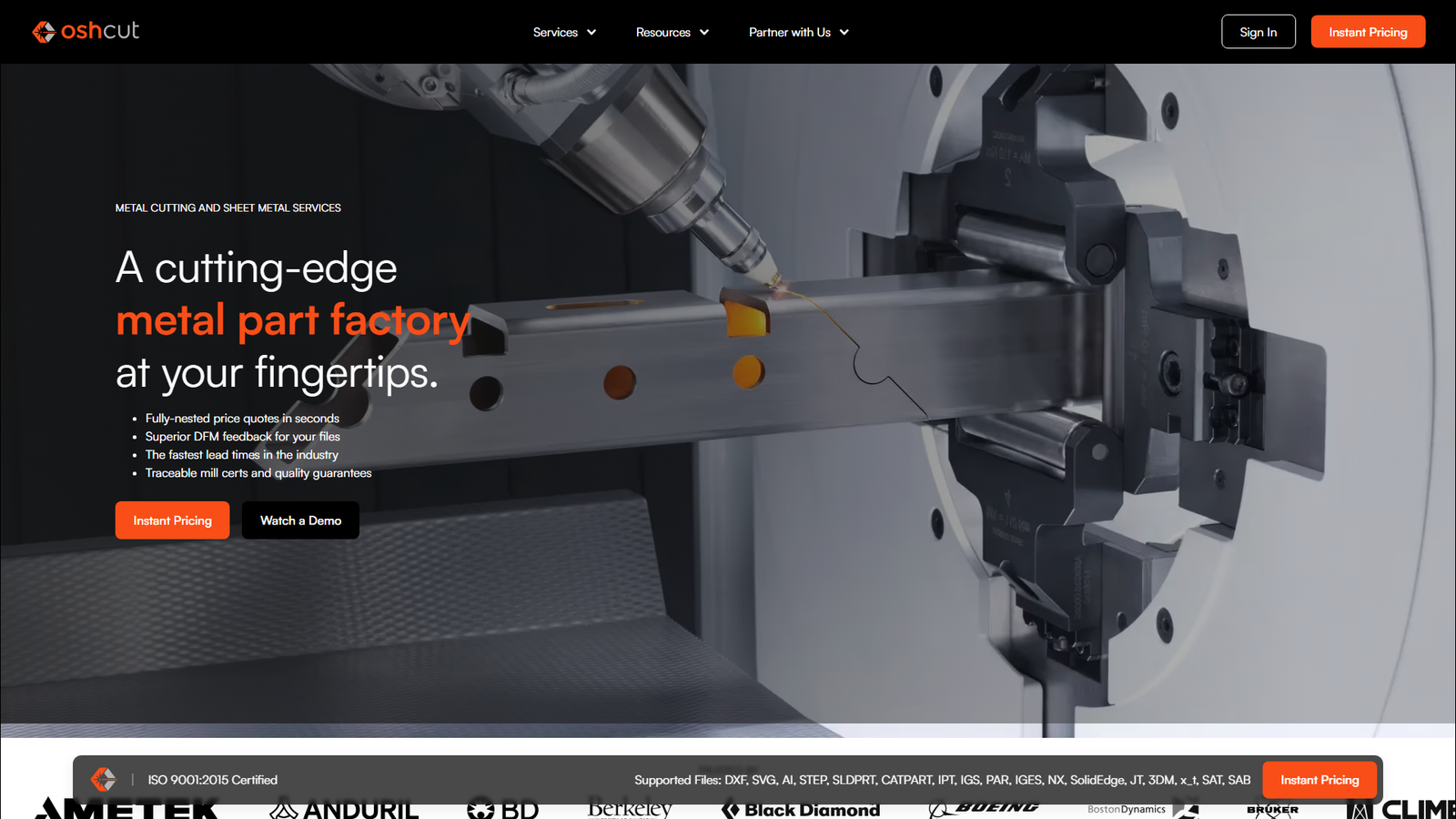Click the ISO 9001:2015 Certified label

[213, 779]
